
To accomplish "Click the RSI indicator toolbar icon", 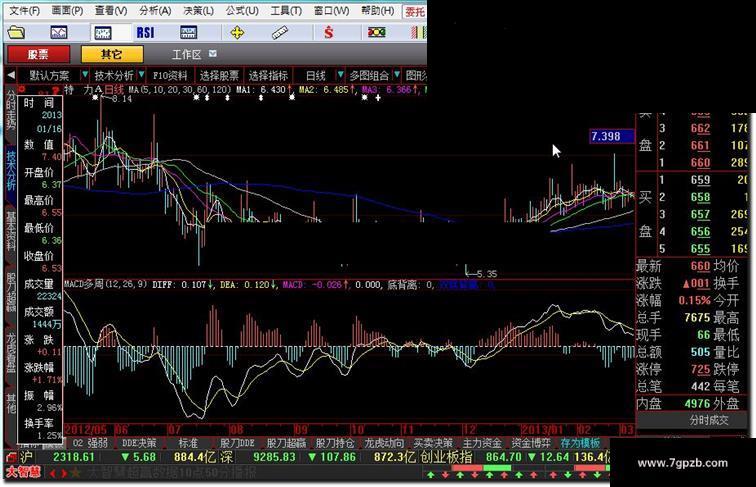I will (145, 32).
